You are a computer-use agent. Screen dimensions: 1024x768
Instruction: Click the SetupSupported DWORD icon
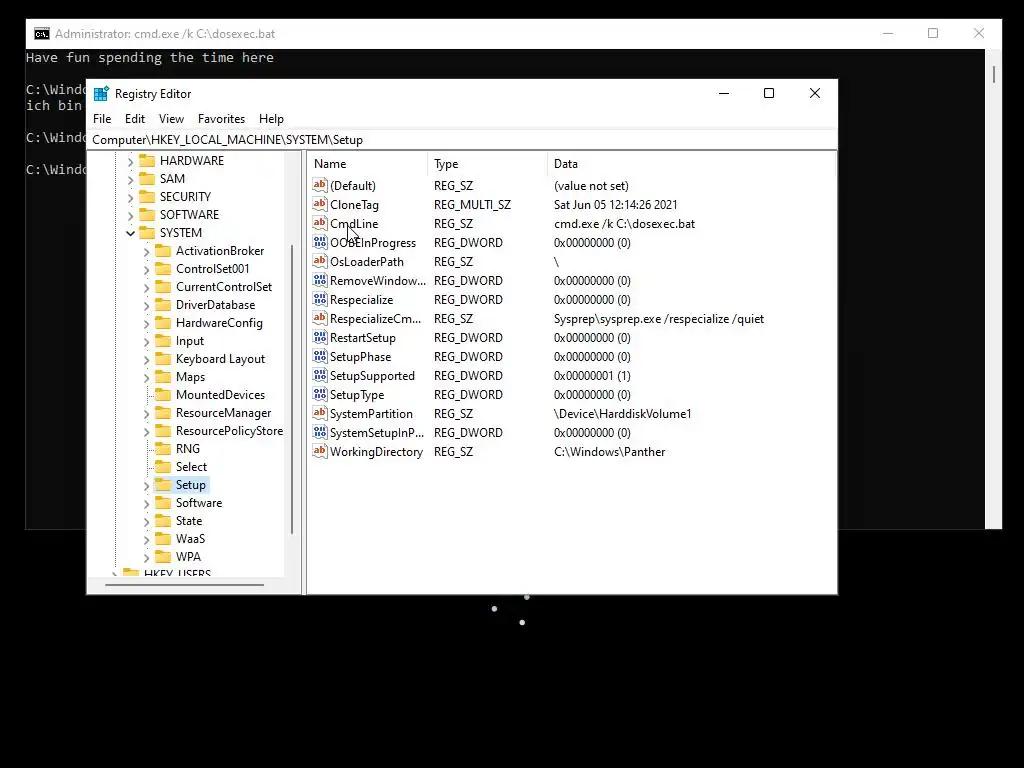[319, 376]
